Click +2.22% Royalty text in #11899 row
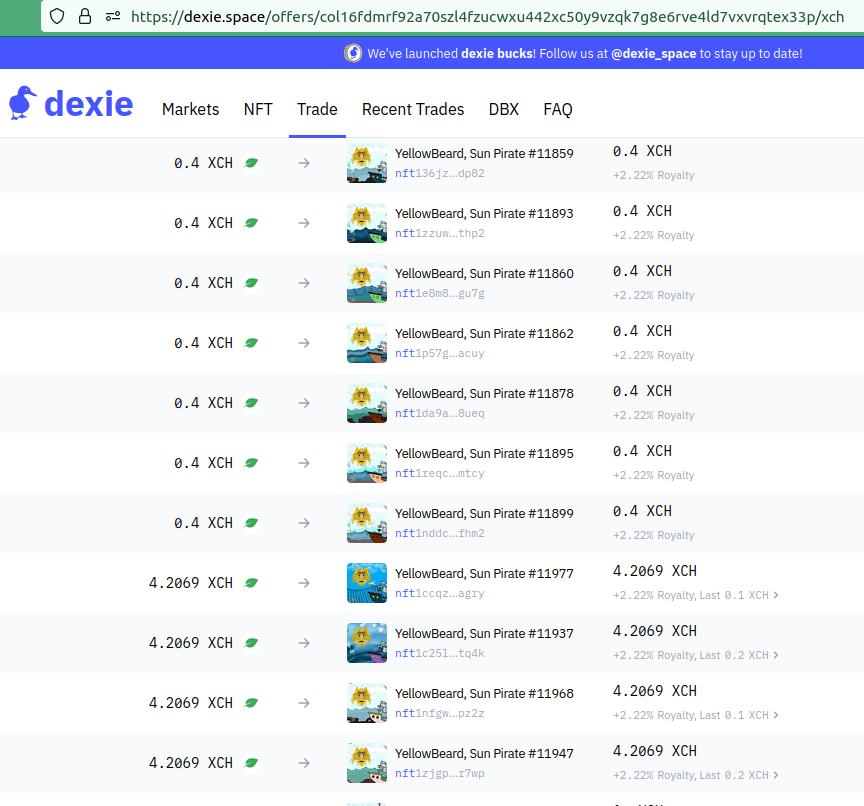Screen dimensions: 864x806 654,535
